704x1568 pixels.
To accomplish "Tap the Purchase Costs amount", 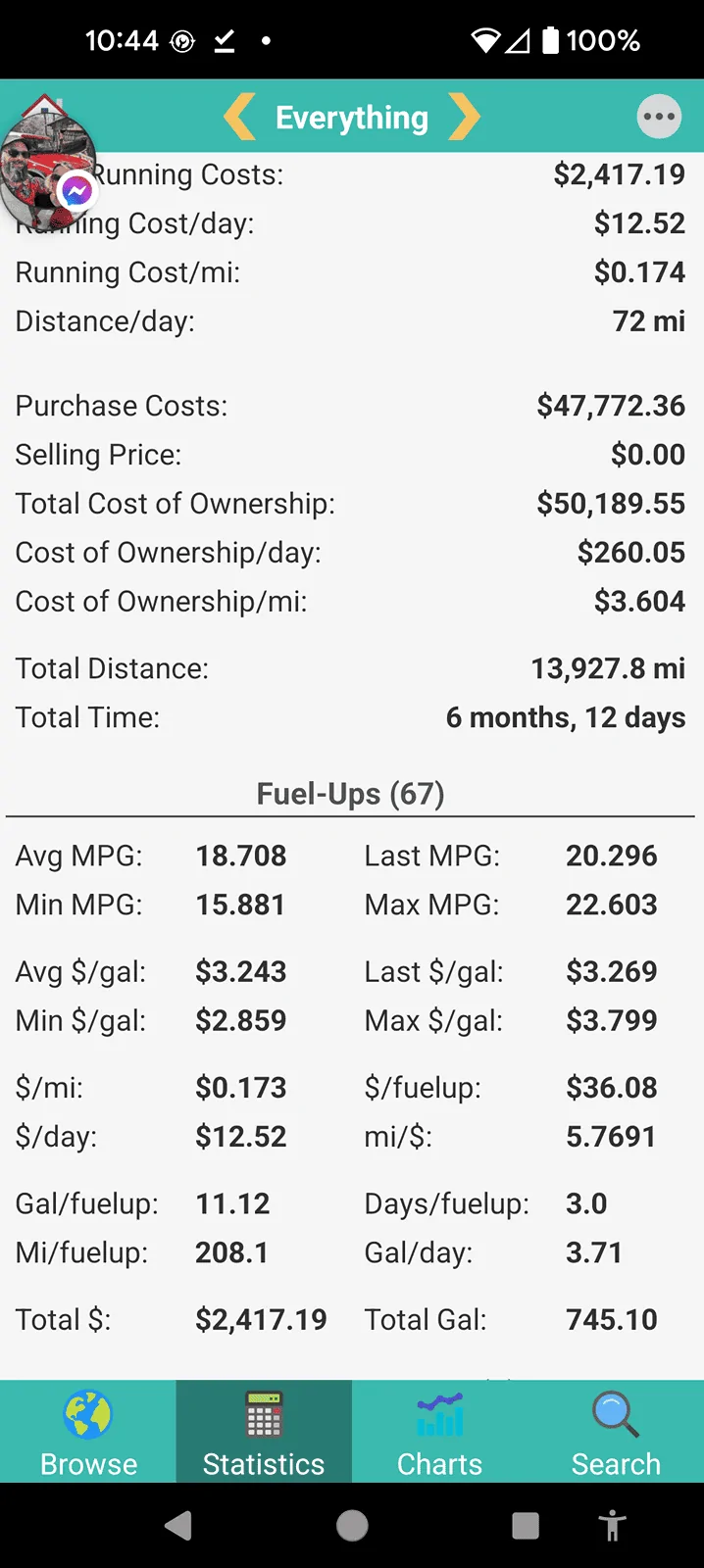I will 611,406.
